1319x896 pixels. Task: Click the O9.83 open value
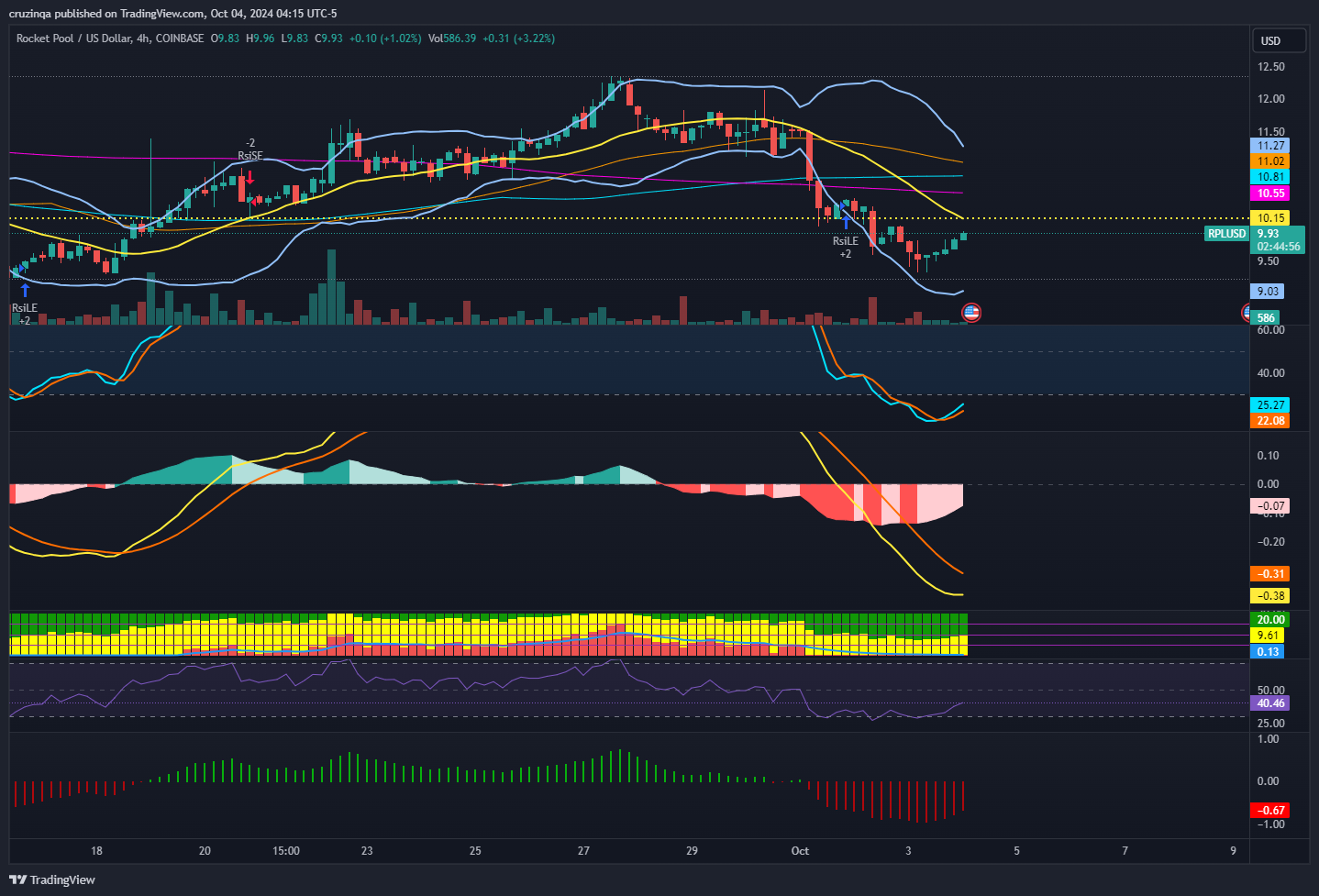click(x=225, y=39)
